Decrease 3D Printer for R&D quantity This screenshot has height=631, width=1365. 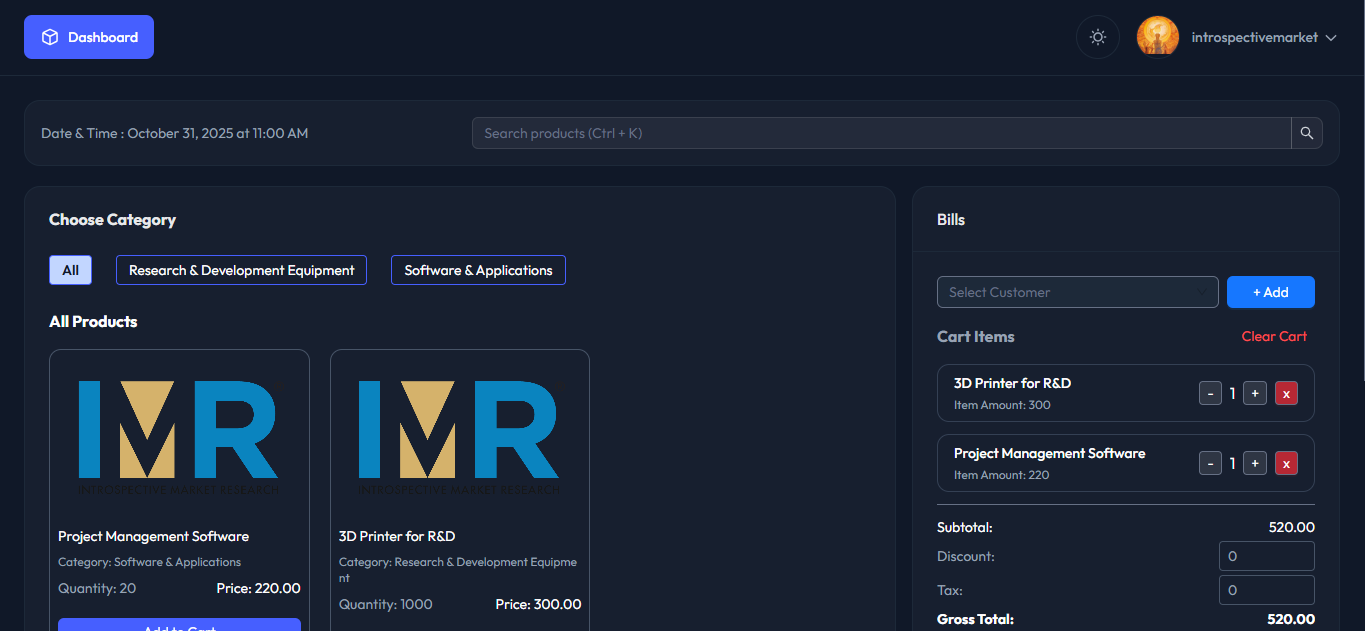[1210, 393]
